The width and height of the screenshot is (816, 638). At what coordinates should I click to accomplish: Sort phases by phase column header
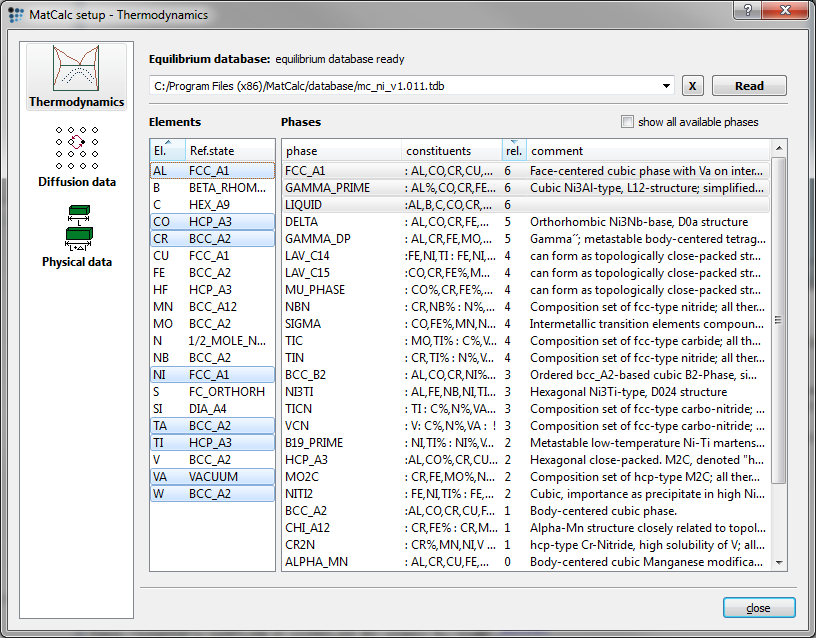coord(342,150)
